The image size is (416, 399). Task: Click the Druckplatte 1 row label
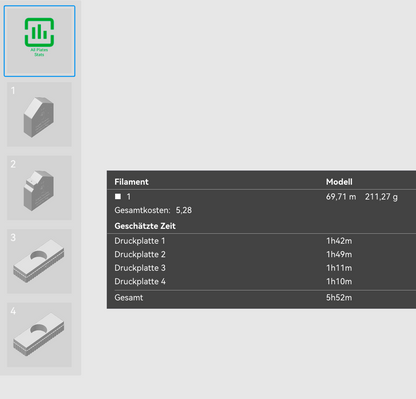pyautogui.click(x=140, y=241)
